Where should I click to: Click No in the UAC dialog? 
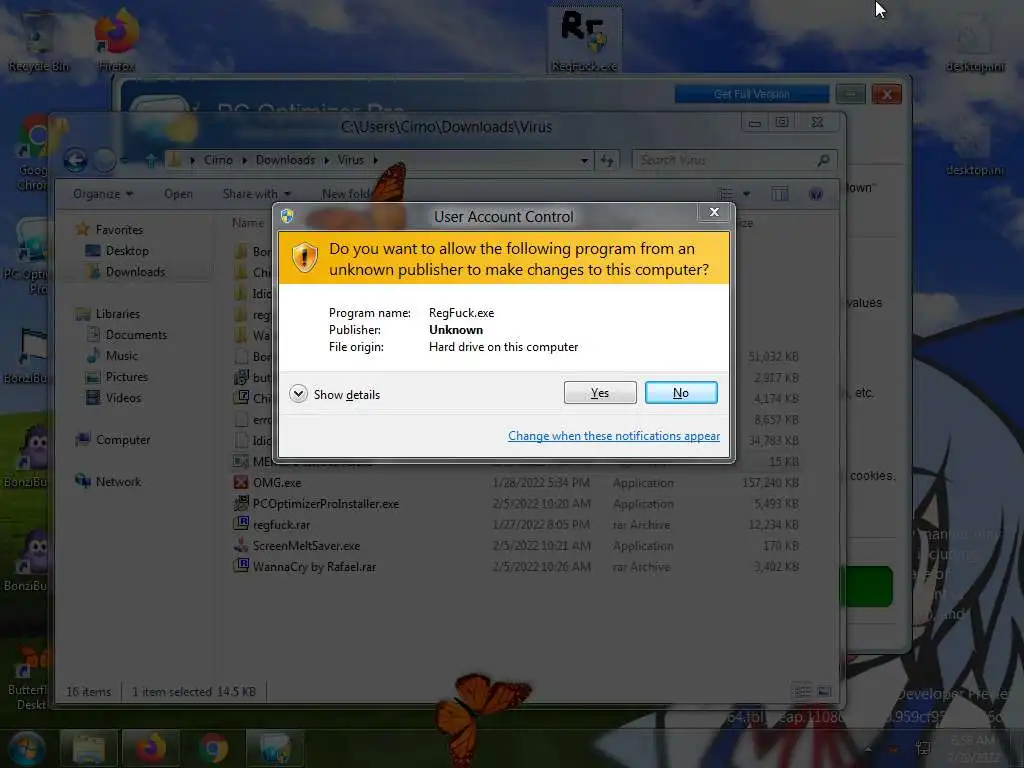coord(680,392)
